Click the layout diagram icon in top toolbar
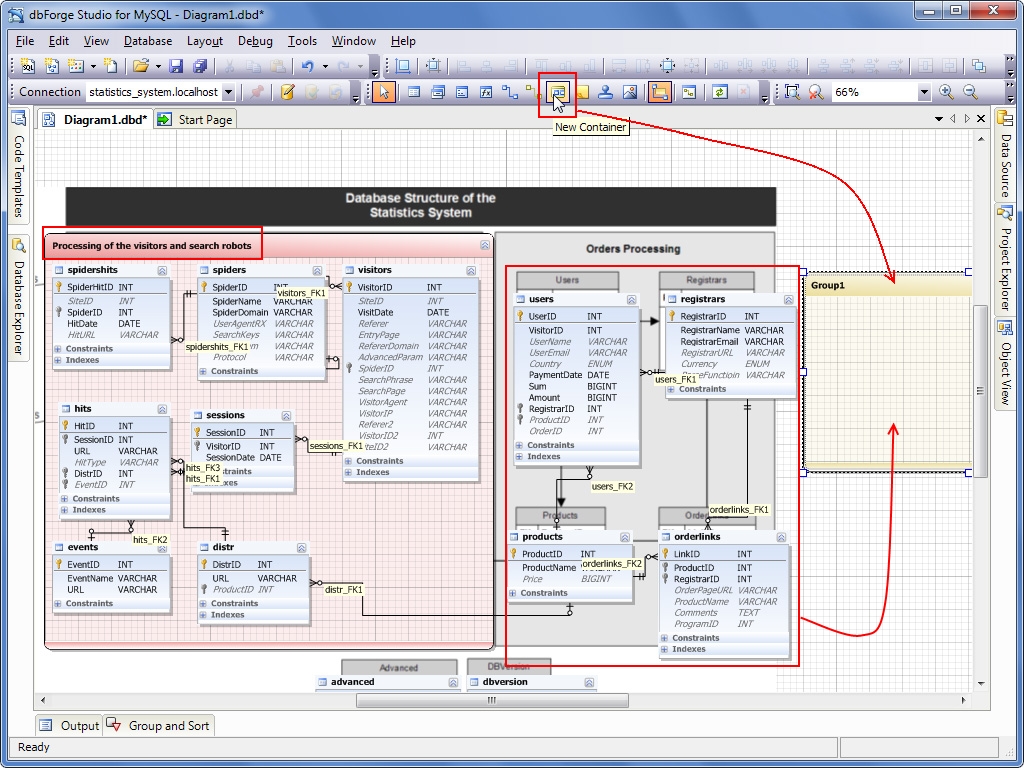Screen dimensions: 1024x768 [x=403, y=65]
